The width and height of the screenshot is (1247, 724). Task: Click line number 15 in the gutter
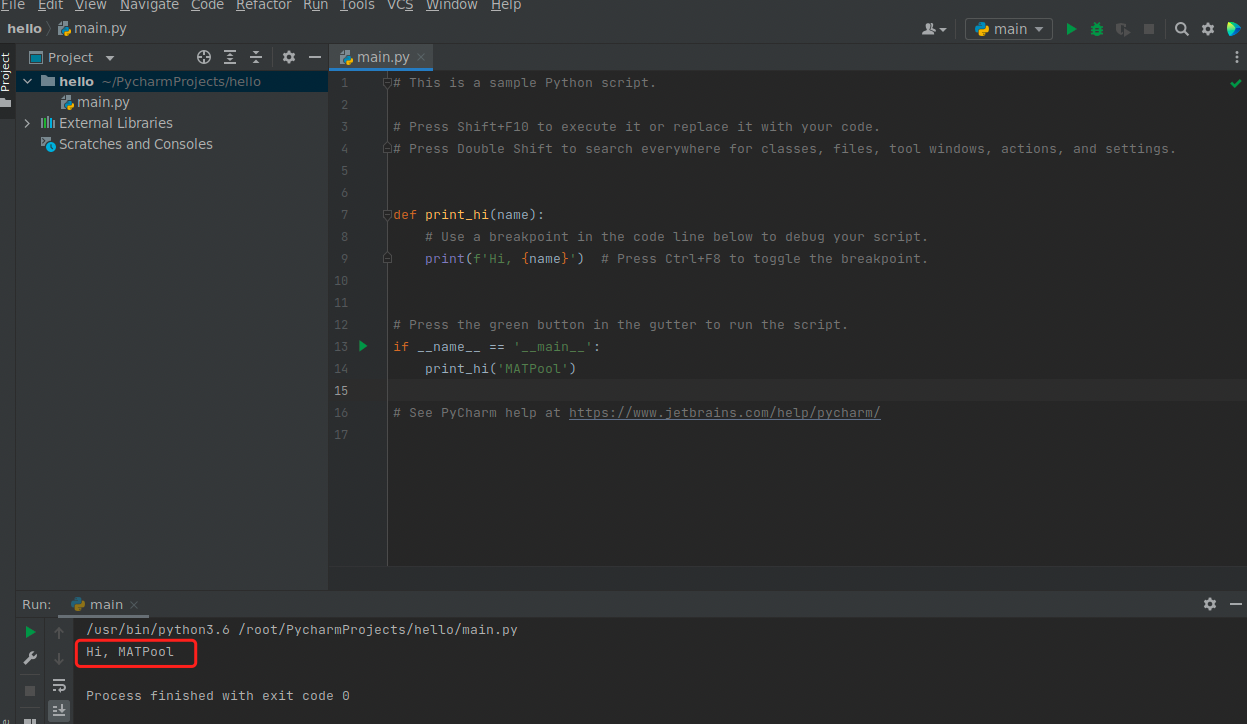click(x=342, y=390)
